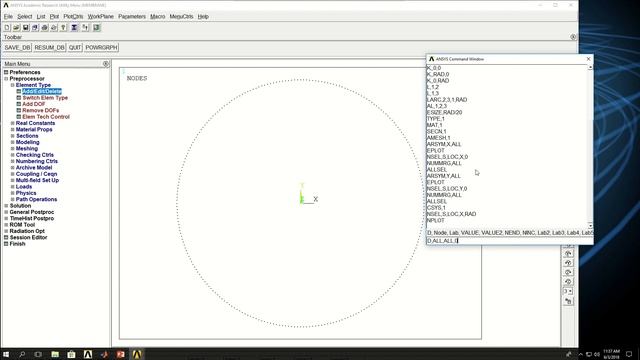Close the ANSYS Command Window
The height and width of the screenshot is (360, 640).
click(588, 59)
